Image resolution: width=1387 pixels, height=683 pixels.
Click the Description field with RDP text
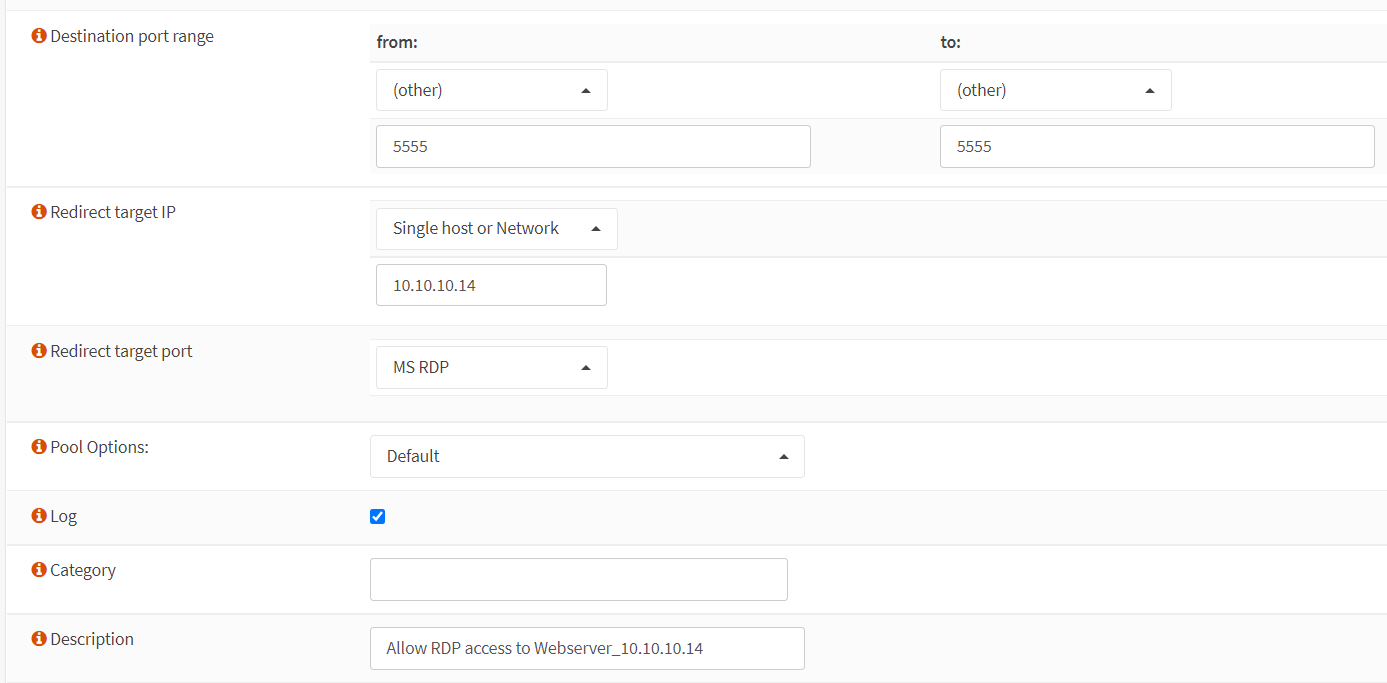[x=587, y=648]
